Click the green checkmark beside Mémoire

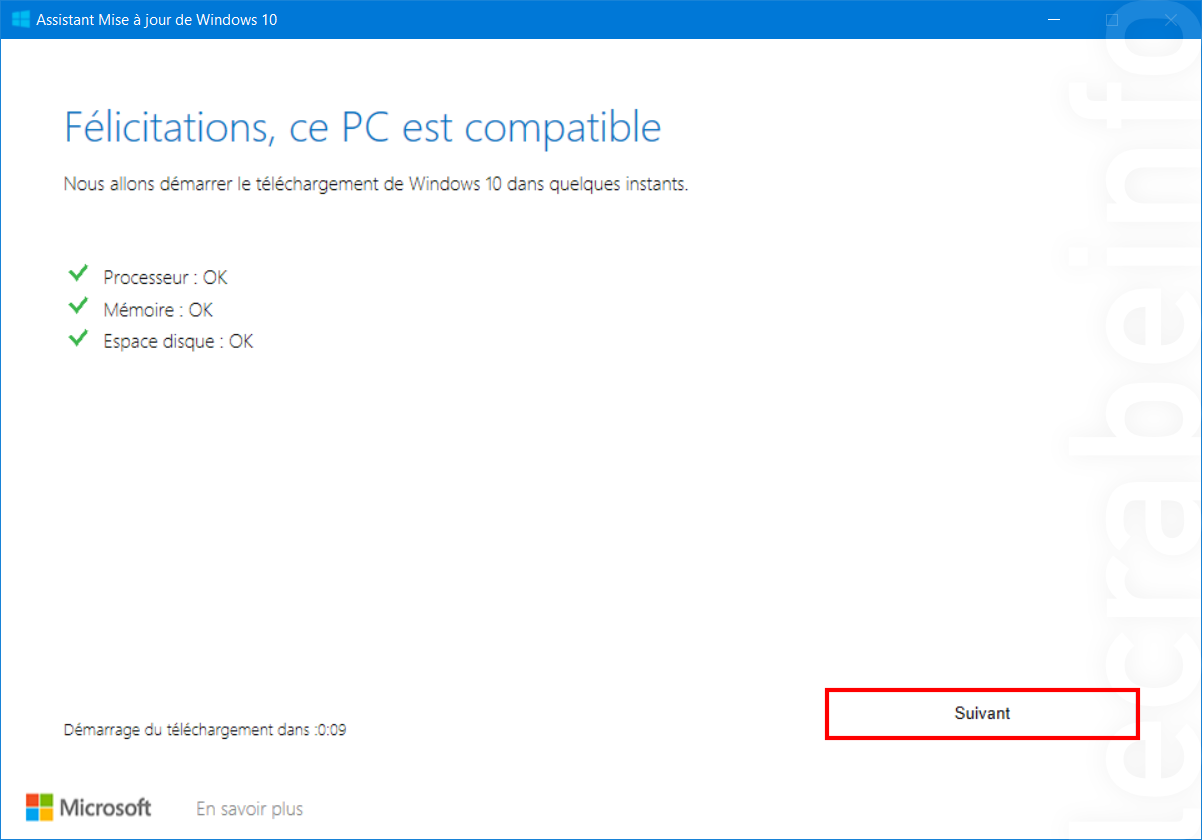77,306
